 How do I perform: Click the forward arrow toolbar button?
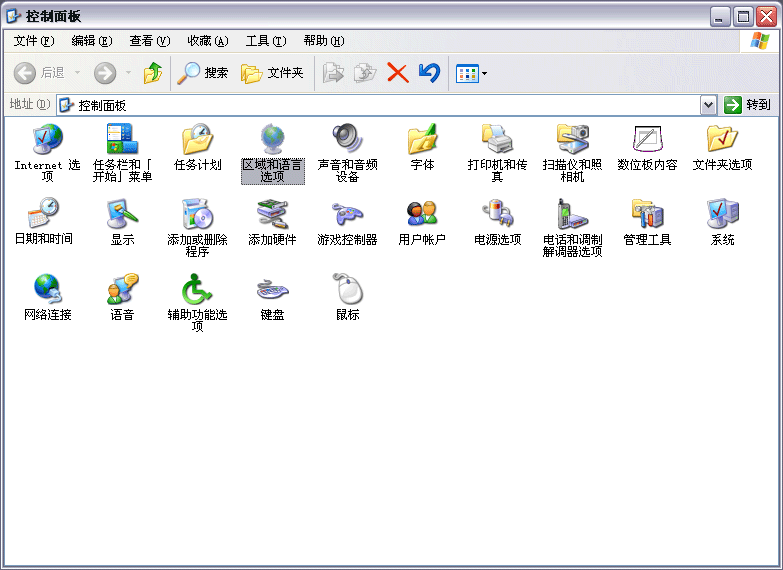coord(105,73)
